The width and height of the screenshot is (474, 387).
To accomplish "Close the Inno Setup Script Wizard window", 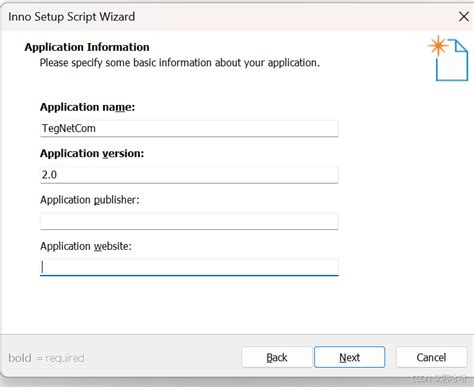I will 464,16.
